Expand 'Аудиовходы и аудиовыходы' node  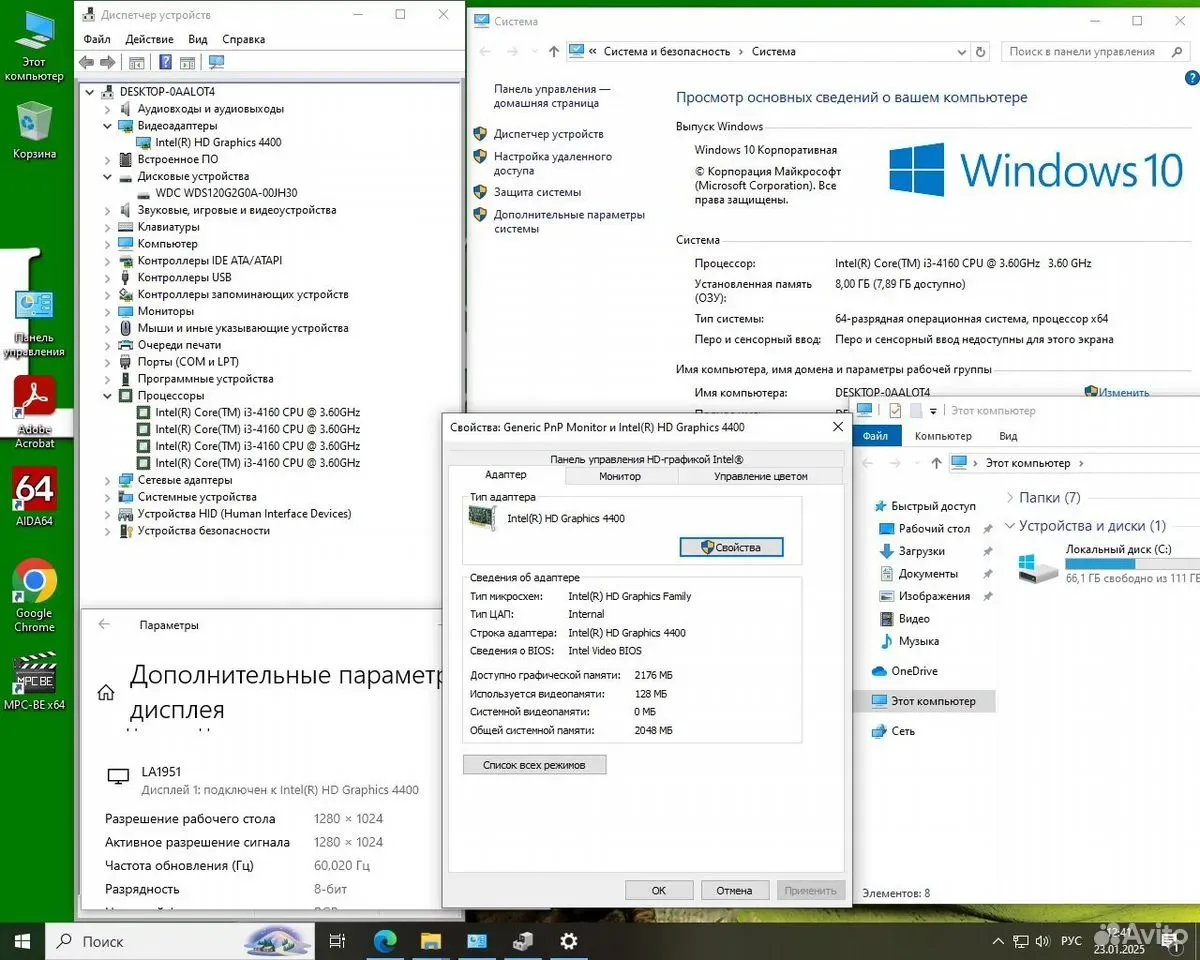coord(108,109)
